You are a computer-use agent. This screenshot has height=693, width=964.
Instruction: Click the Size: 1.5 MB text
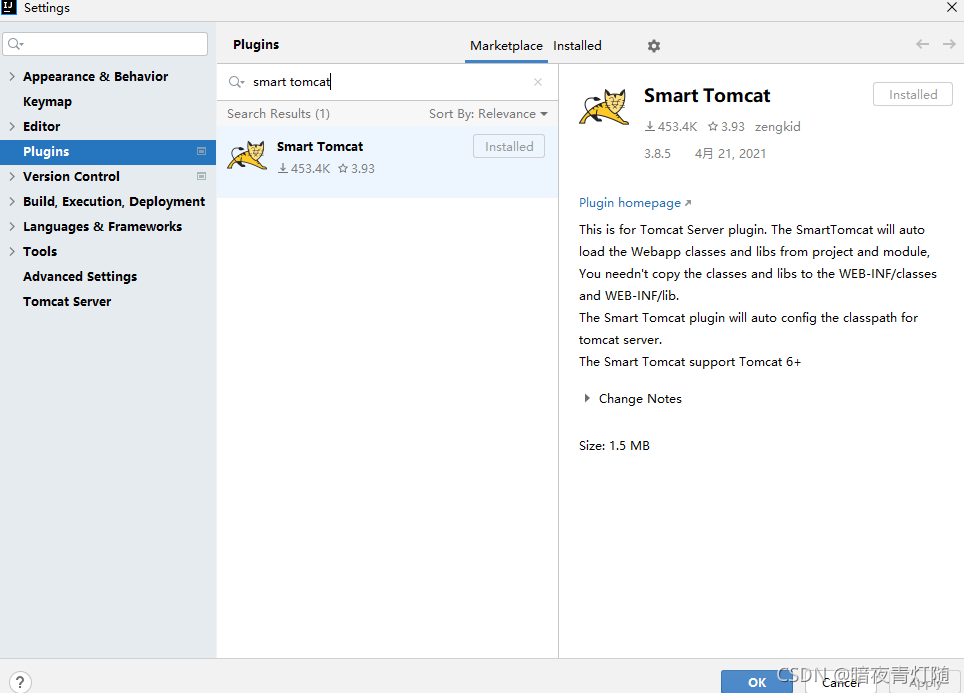[614, 446]
